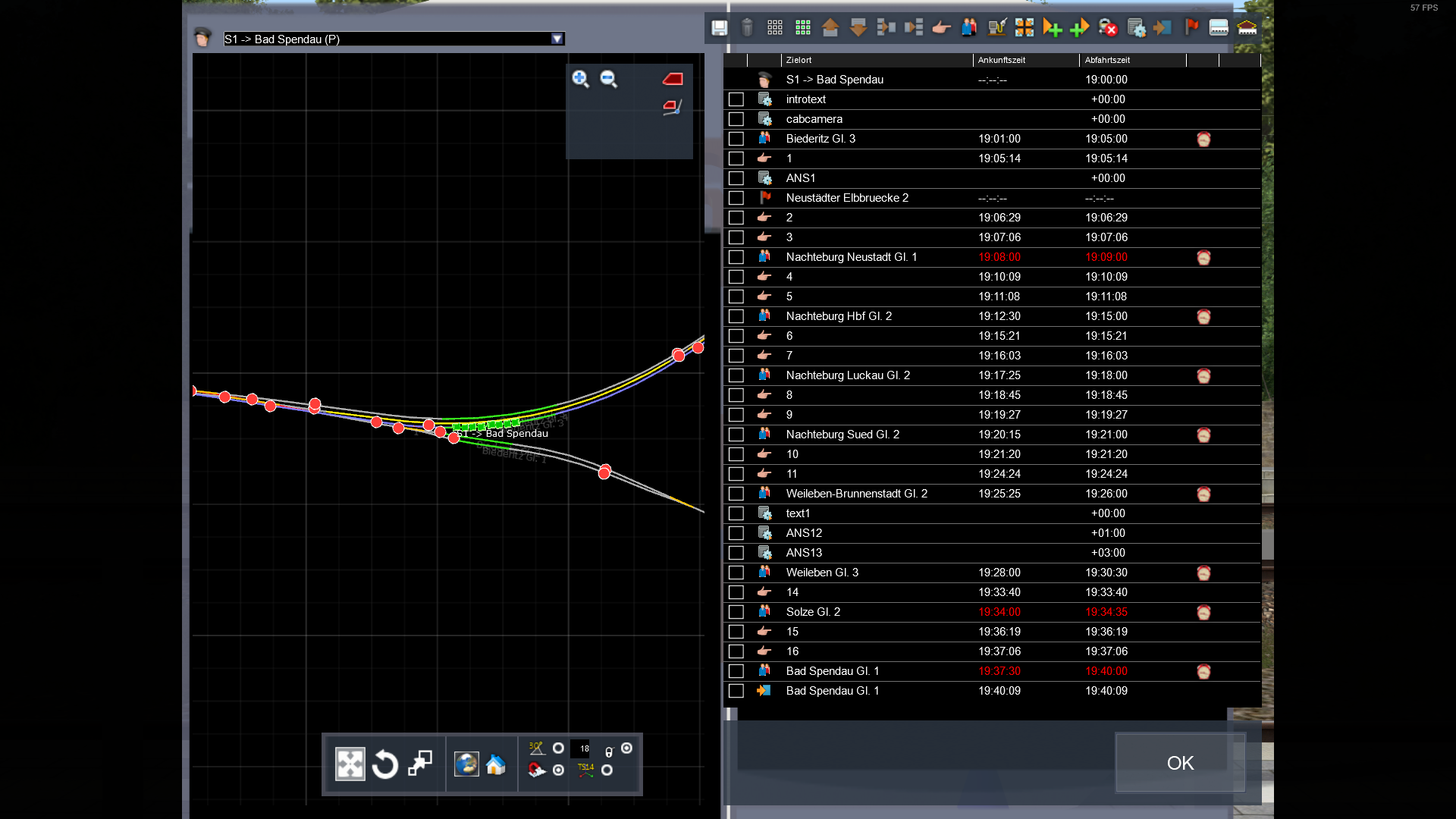Move instruction up with orange arrow
Image resolution: width=1456 pixels, height=819 pixels.
[x=830, y=28]
